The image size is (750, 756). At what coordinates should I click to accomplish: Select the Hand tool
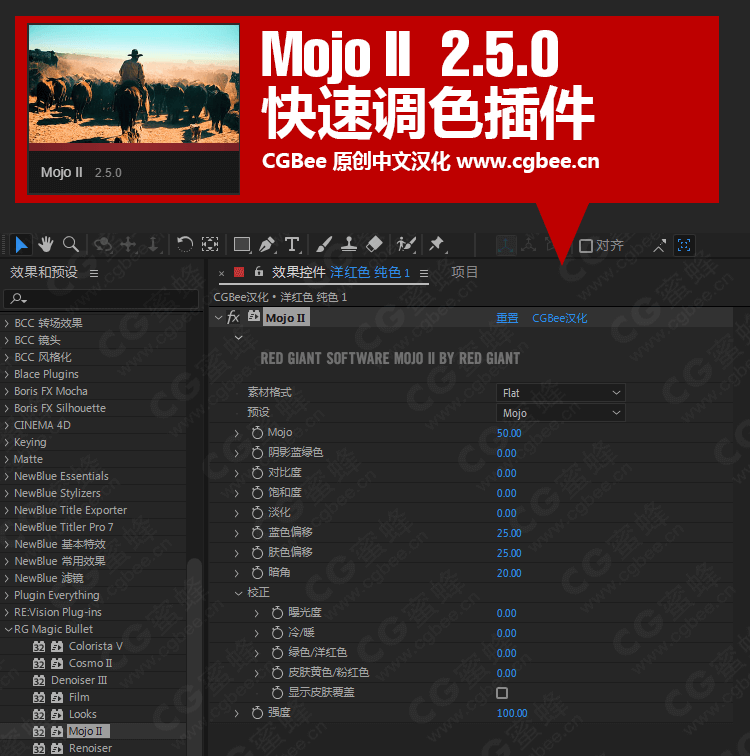click(x=46, y=245)
